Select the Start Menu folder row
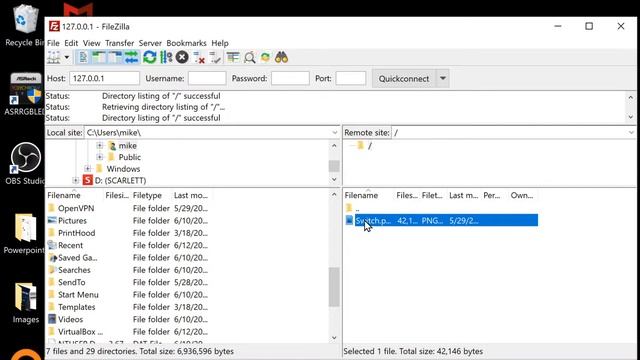Viewport: 640px width, 360px height. [x=128, y=295]
